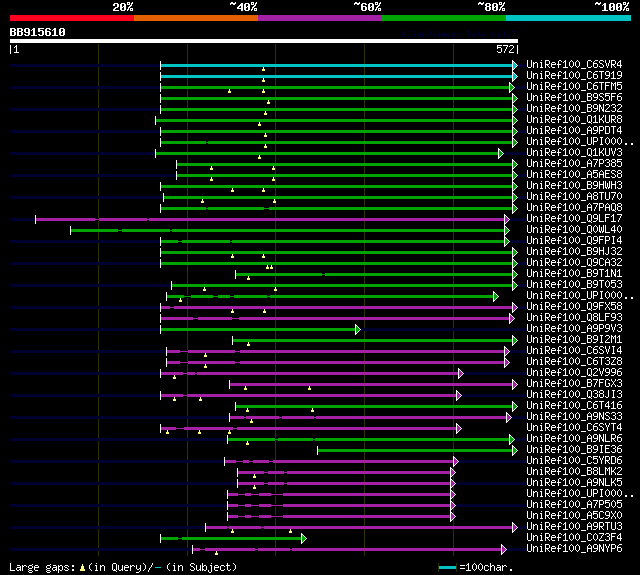Click the purple alignment bar of Q2V996

coord(312,373)
